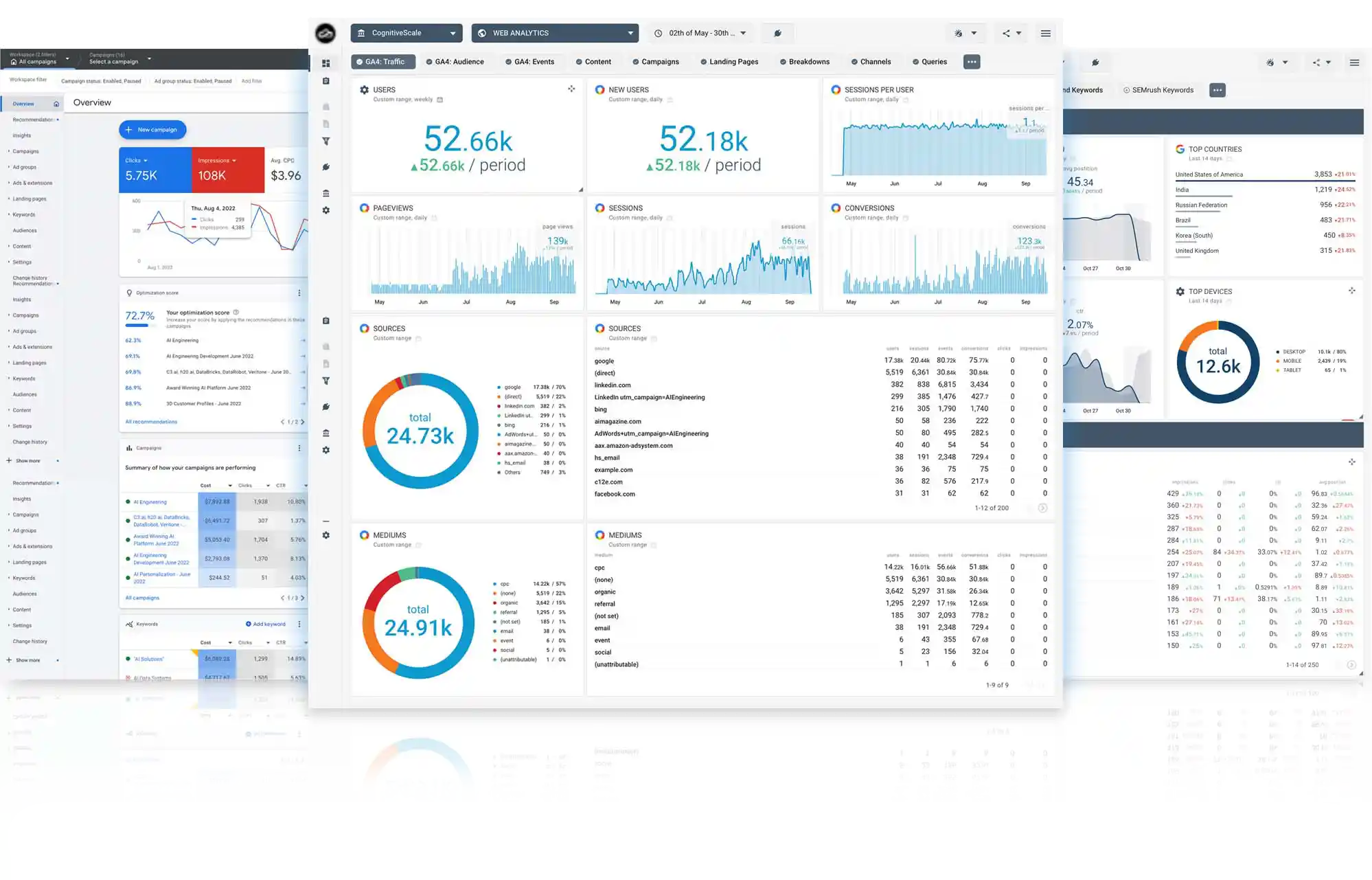Screen dimensions: 1372x880
Task: Open the three-dot button after SEMrush Keywords tab
Action: (1217, 90)
